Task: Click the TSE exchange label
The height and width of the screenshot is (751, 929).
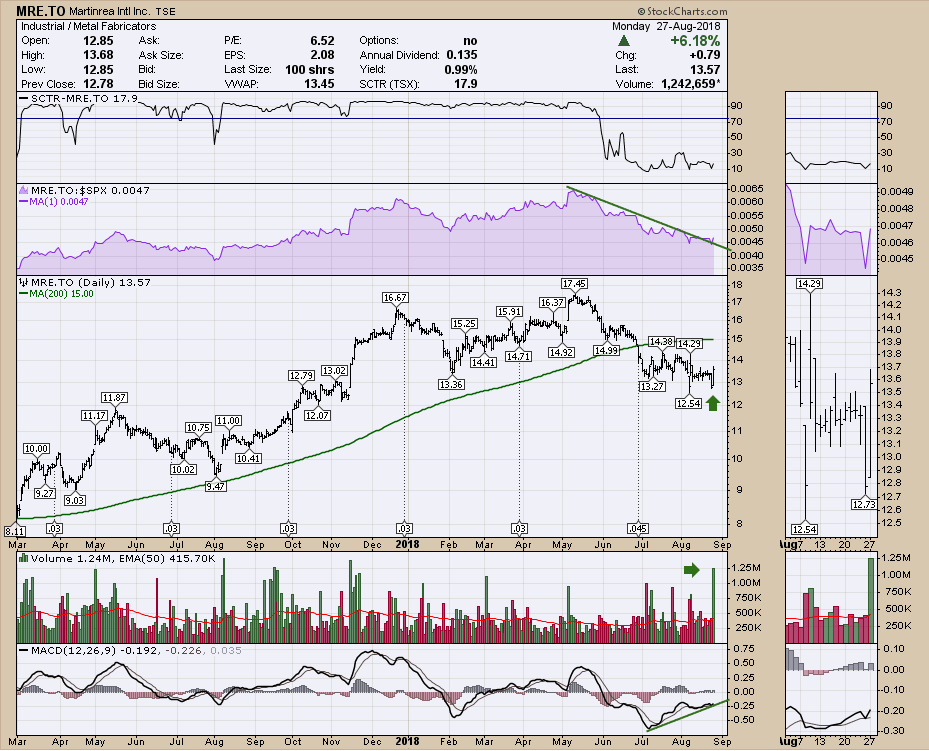Action: pyautogui.click(x=168, y=11)
